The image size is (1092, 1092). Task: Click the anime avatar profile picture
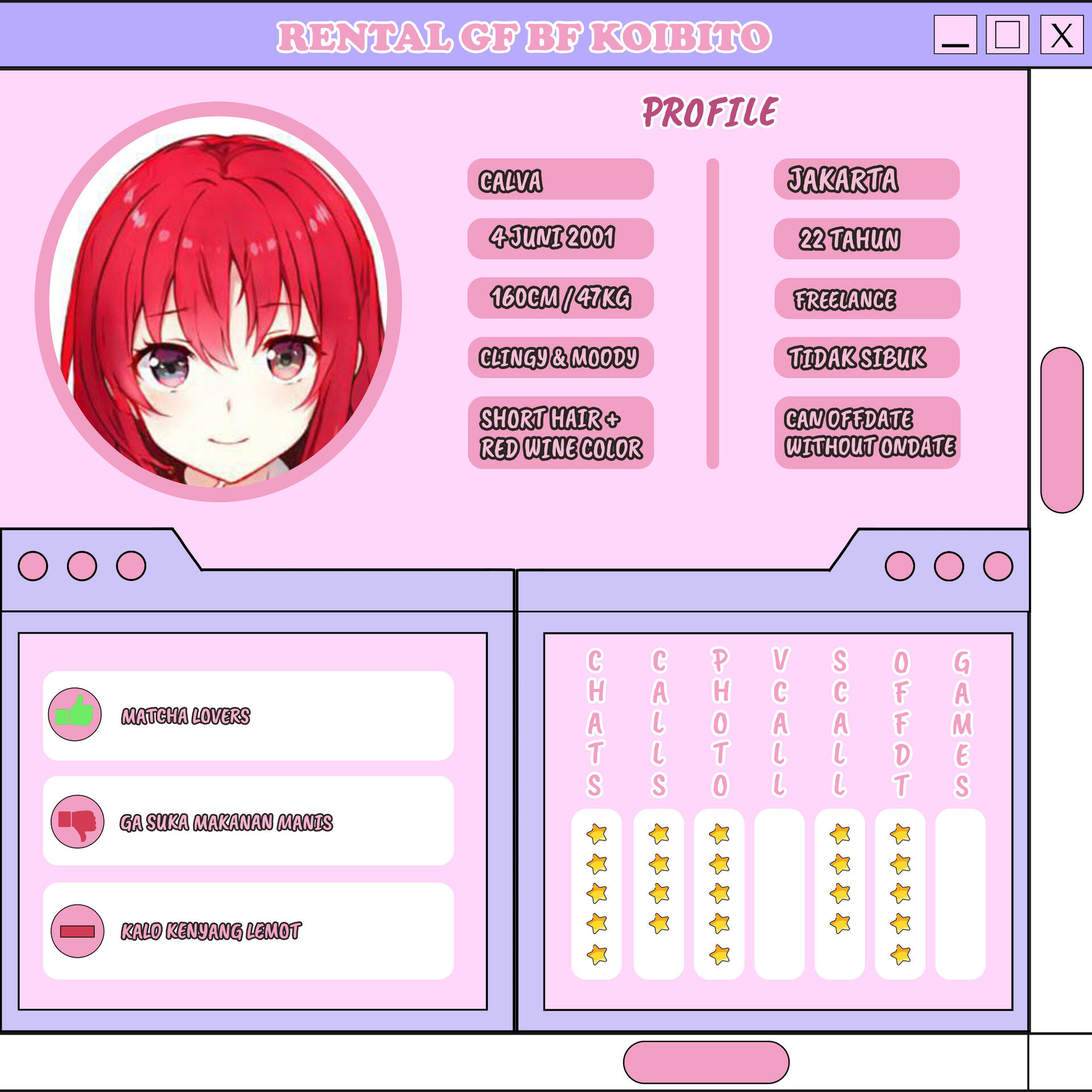click(x=218, y=301)
